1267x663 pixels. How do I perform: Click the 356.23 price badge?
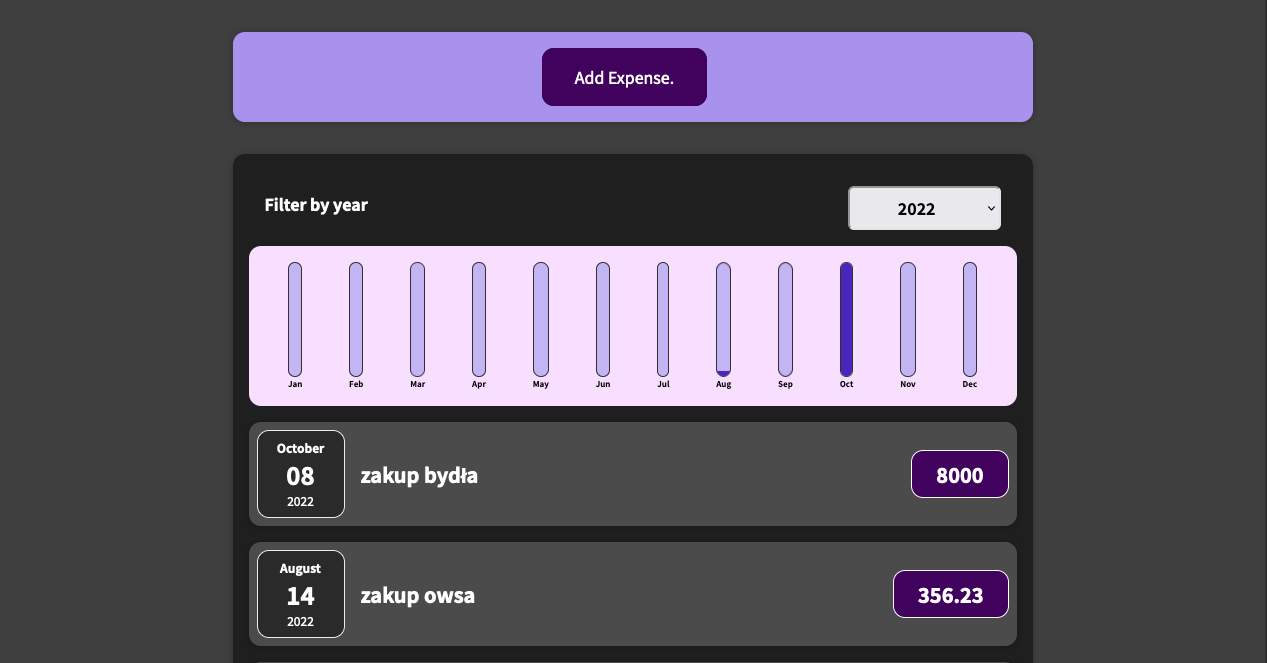click(x=951, y=594)
